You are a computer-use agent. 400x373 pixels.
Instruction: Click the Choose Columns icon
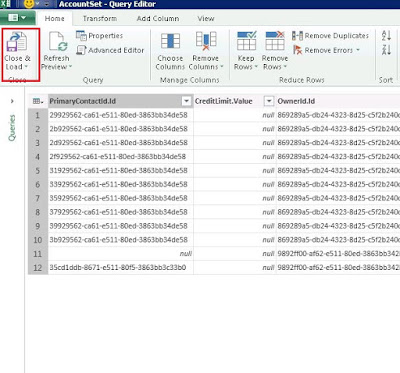pos(170,41)
